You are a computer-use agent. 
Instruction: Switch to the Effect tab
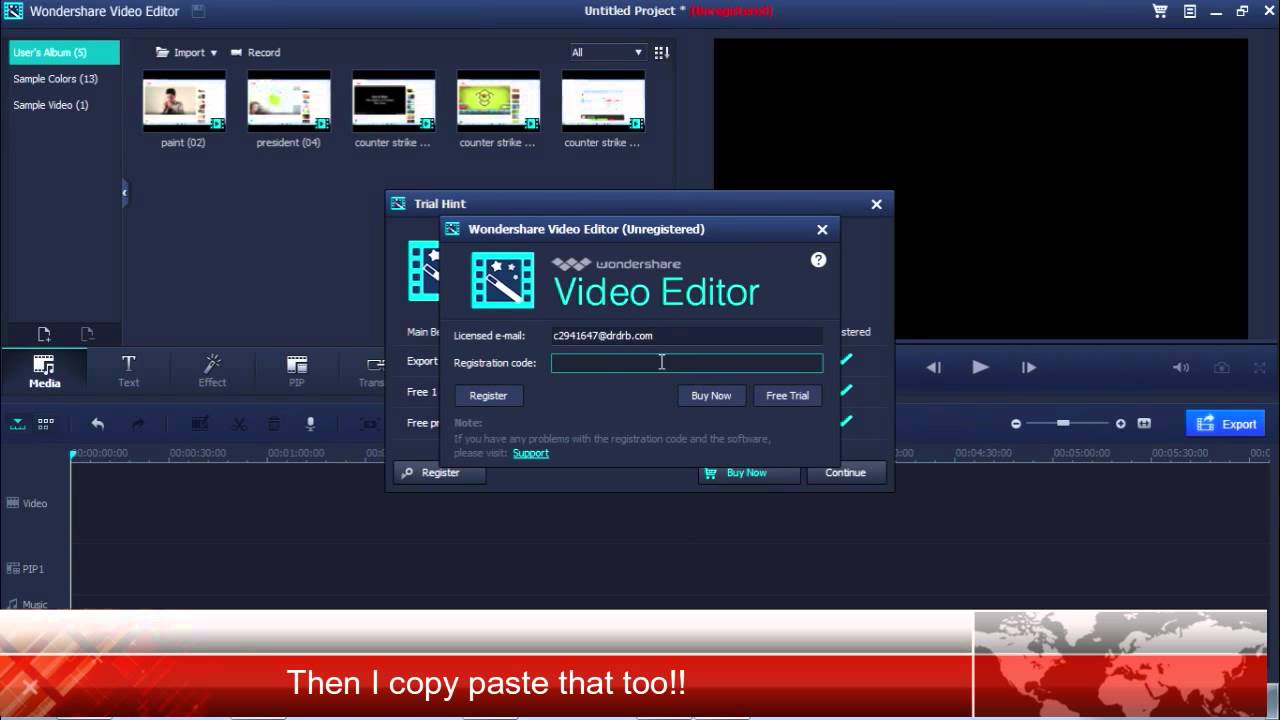point(212,370)
